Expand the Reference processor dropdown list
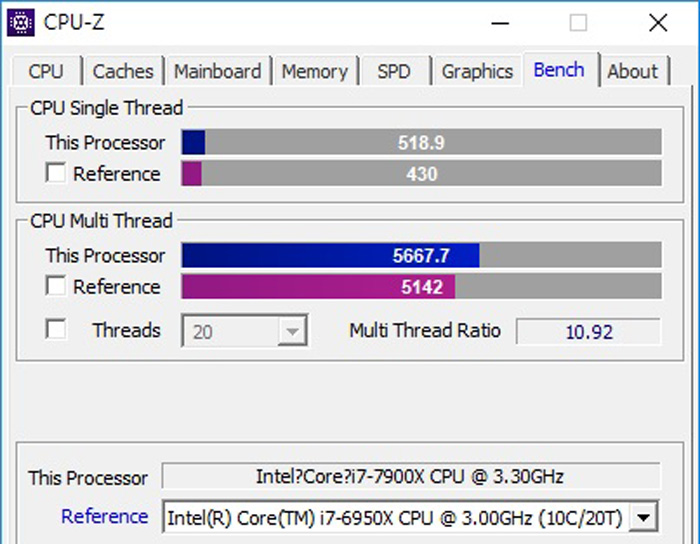700x544 pixels. click(x=644, y=517)
